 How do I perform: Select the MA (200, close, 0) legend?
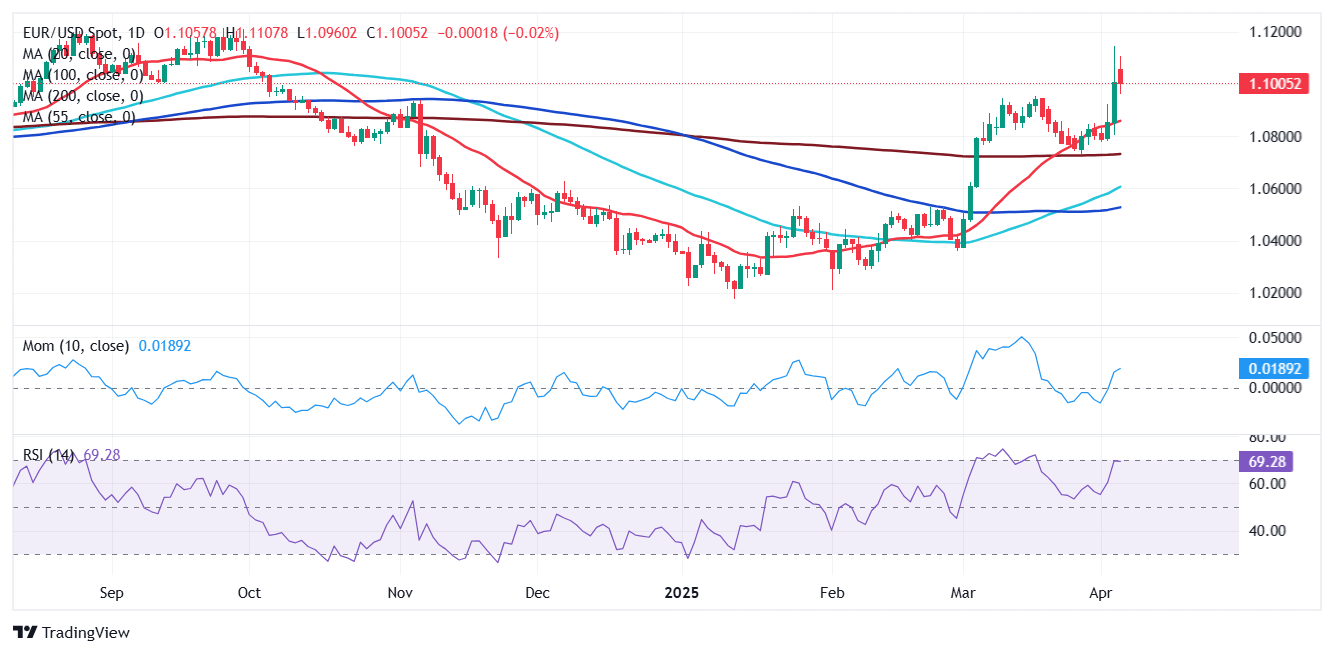click(x=82, y=96)
